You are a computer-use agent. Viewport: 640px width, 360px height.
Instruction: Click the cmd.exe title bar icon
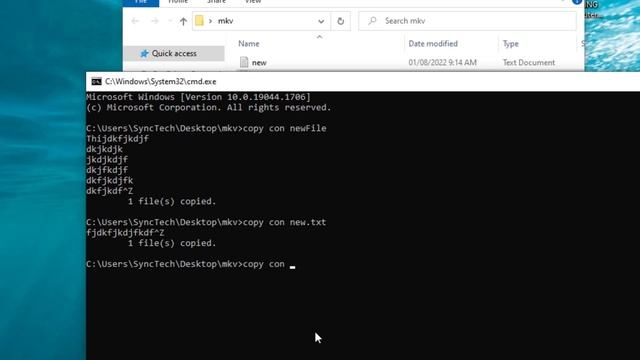coord(96,82)
